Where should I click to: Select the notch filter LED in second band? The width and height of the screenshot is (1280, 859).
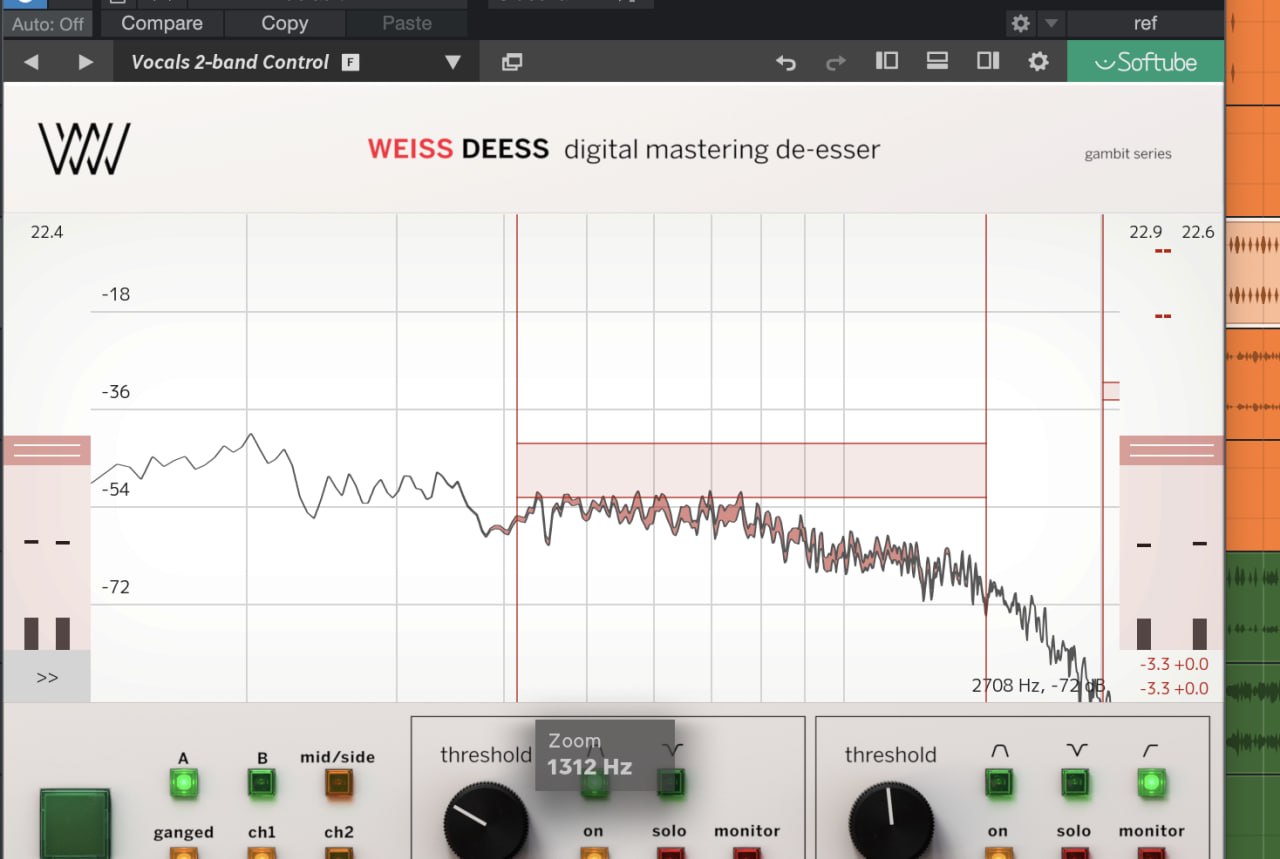pos(1074,782)
